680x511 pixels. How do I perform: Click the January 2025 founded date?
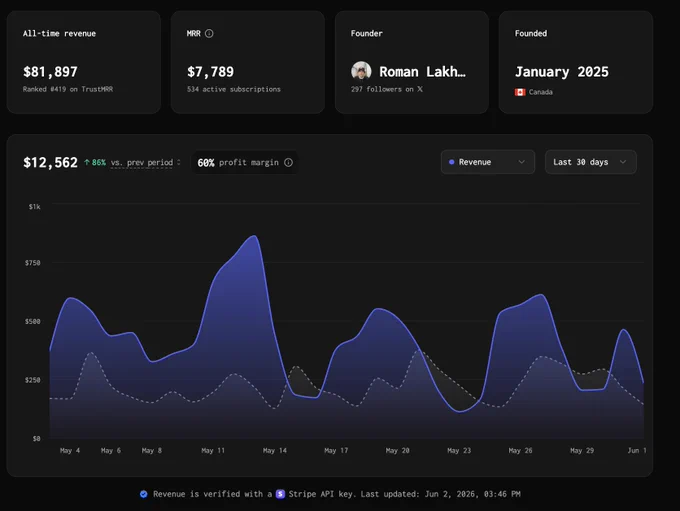pyautogui.click(x=562, y=72)
